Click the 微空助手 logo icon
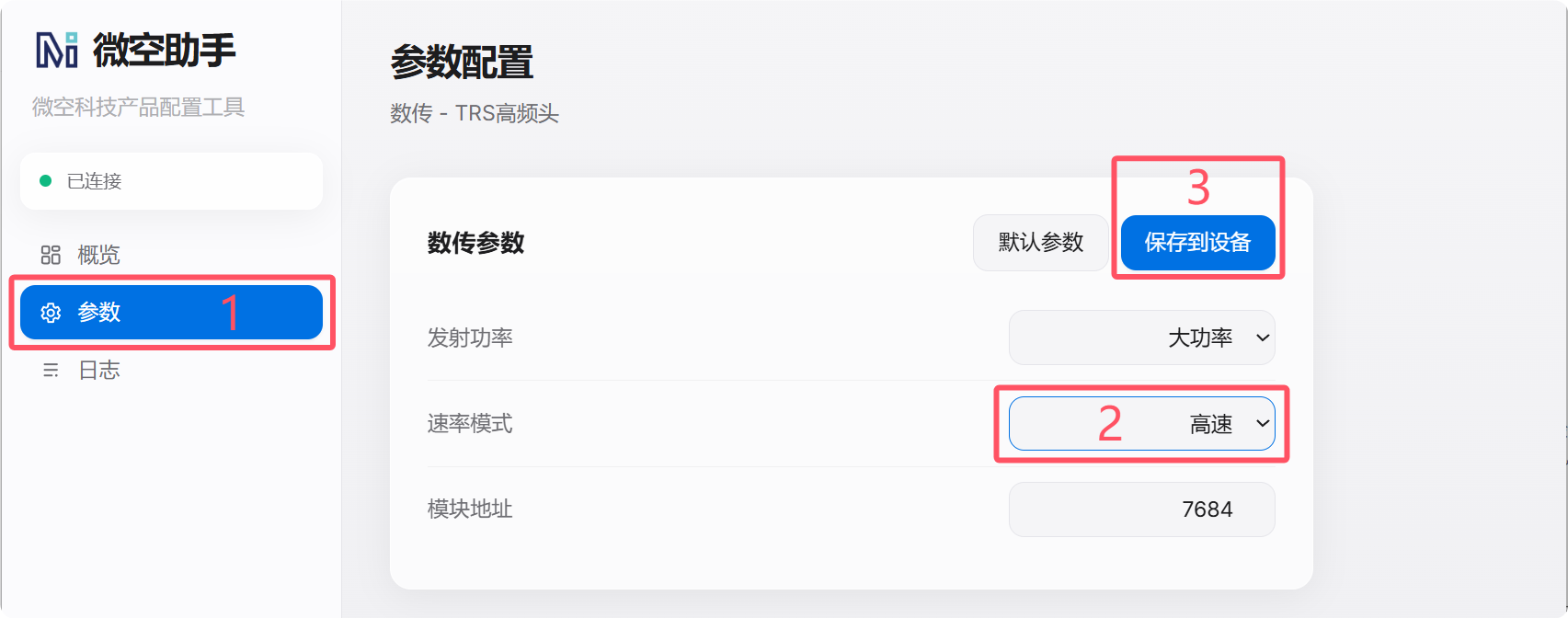The width and height of the screenshot is (1568, 618). click(x=57, y=50)
